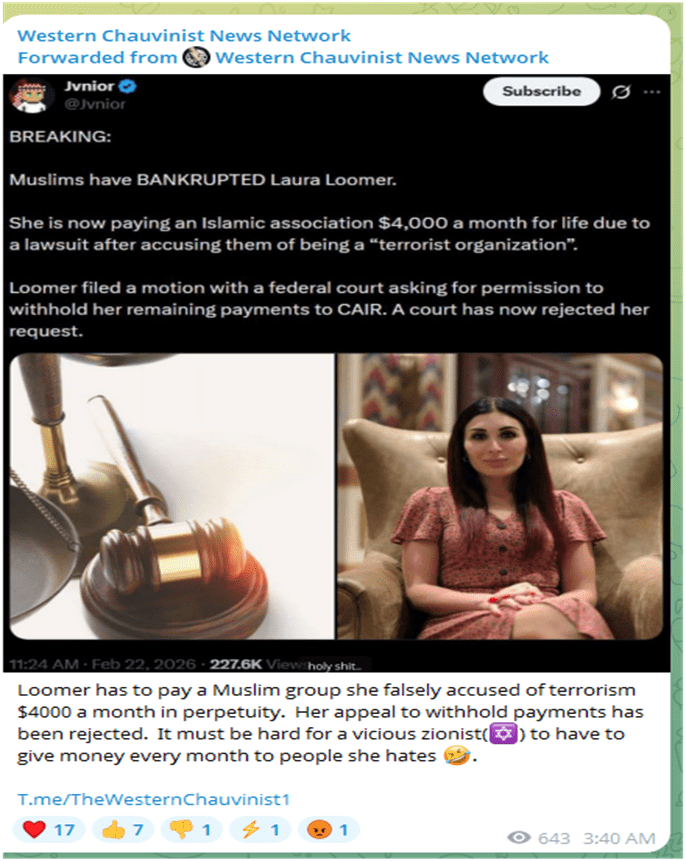The image size is (686, 861).
Task: Click the eye views icon showing 643
Action: [x=519, y=838]
